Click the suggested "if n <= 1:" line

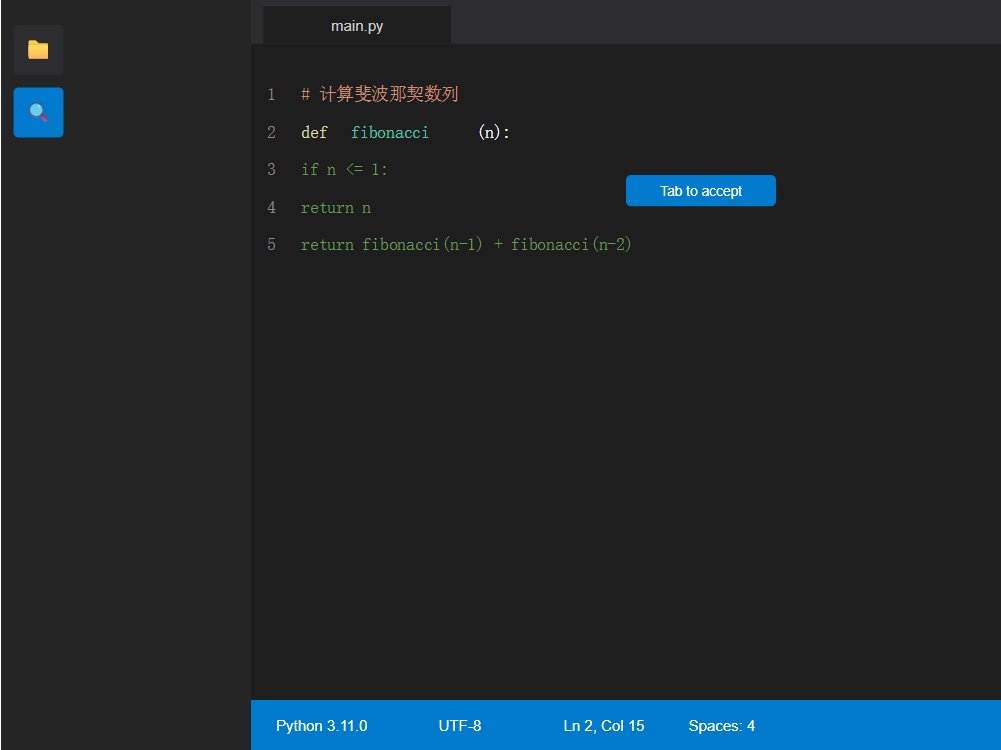click(344, 170)
